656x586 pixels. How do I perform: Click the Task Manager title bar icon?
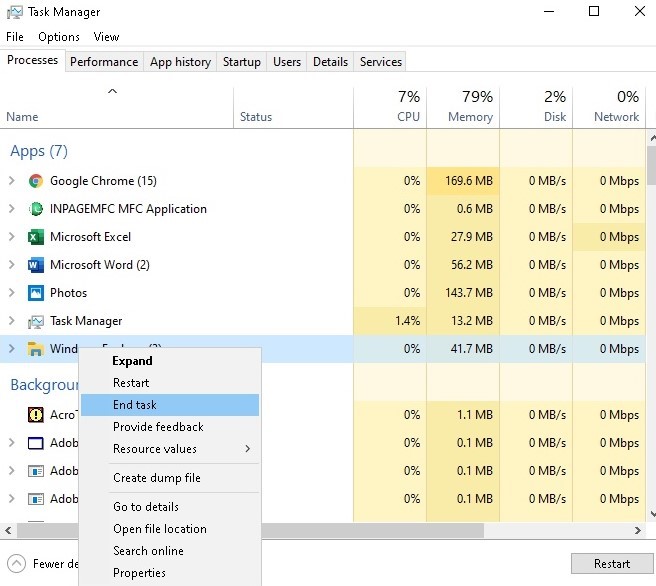(x=15, y=12)
